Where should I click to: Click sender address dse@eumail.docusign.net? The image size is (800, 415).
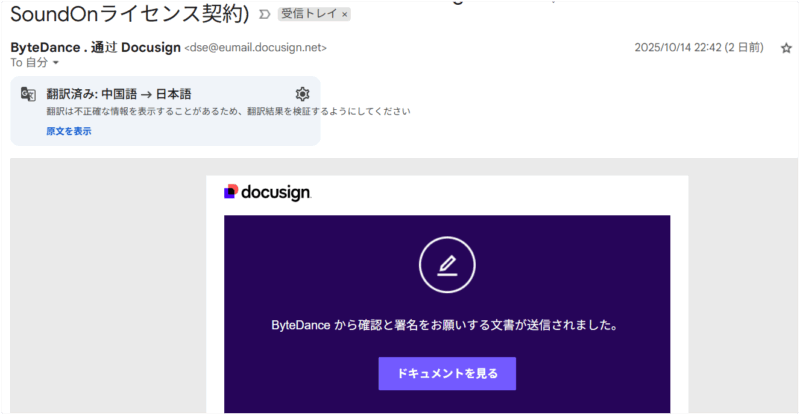(256, 48)
